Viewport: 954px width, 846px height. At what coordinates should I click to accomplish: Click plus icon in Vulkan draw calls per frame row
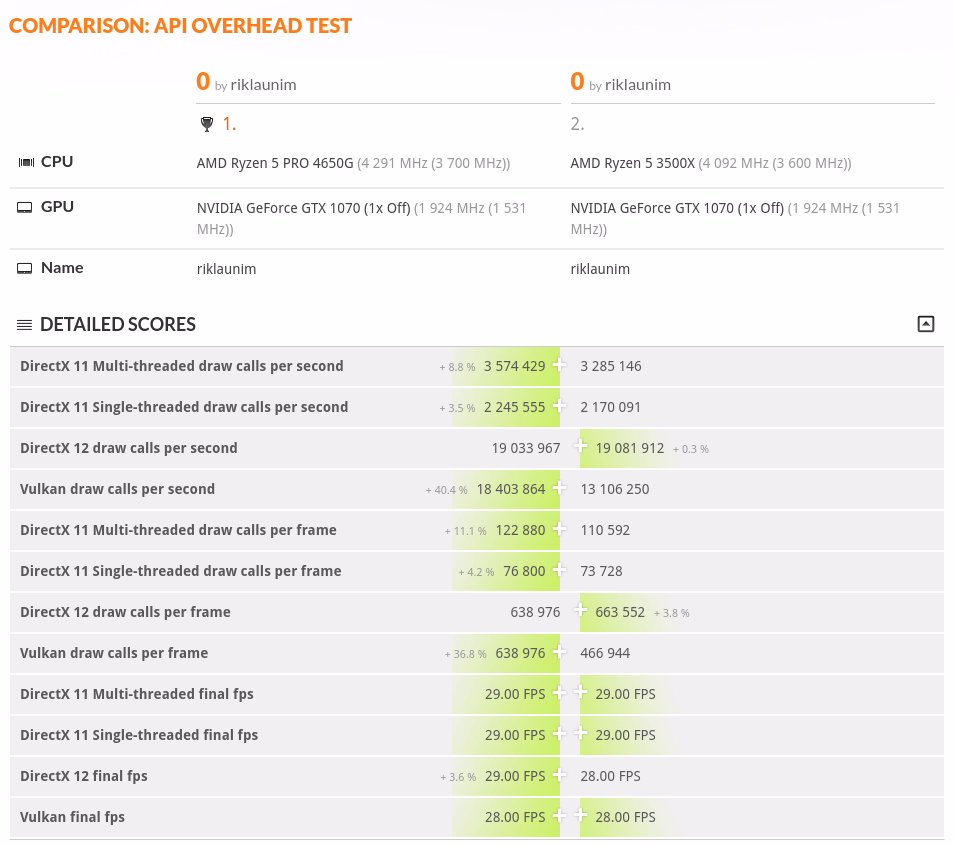pyautogui.click(x=560, y=653)
